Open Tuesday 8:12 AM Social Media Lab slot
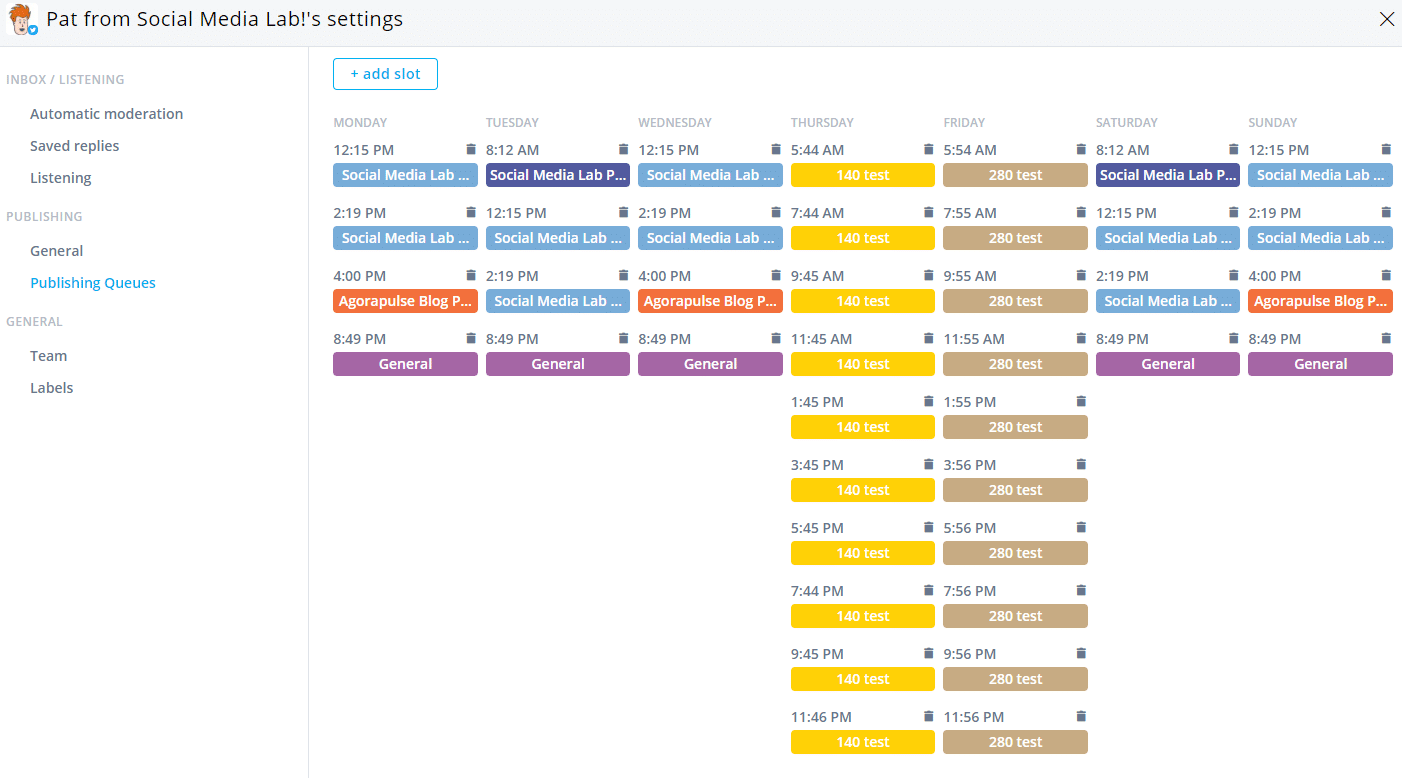The image size is (1402, 778). 558,175
